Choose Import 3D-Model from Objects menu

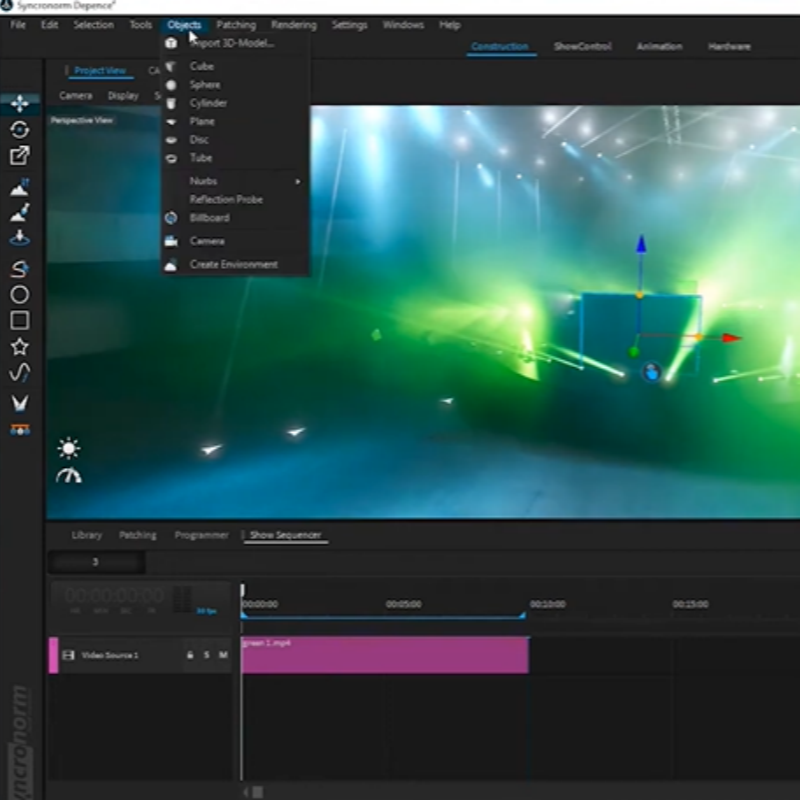[231, 43]
